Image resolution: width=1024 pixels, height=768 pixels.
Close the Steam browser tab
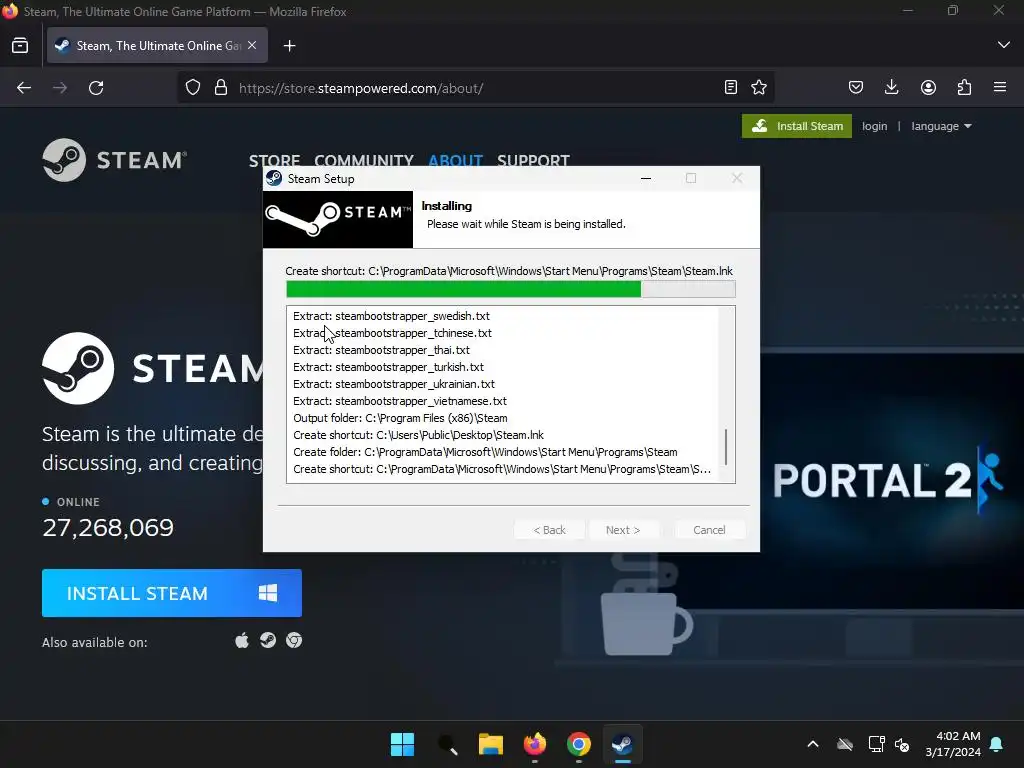click(252, 45)
